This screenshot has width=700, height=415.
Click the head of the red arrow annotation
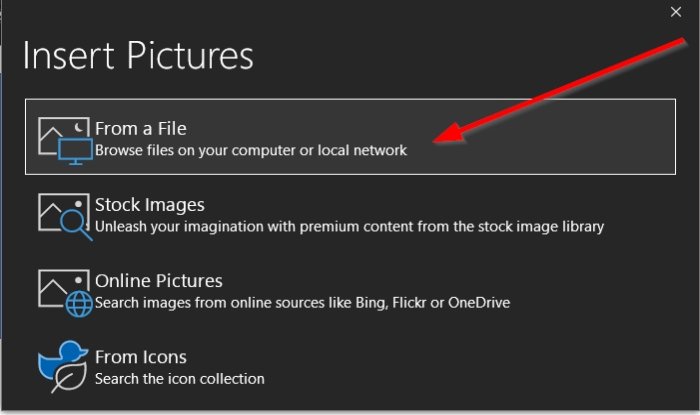tap(450, 134)
